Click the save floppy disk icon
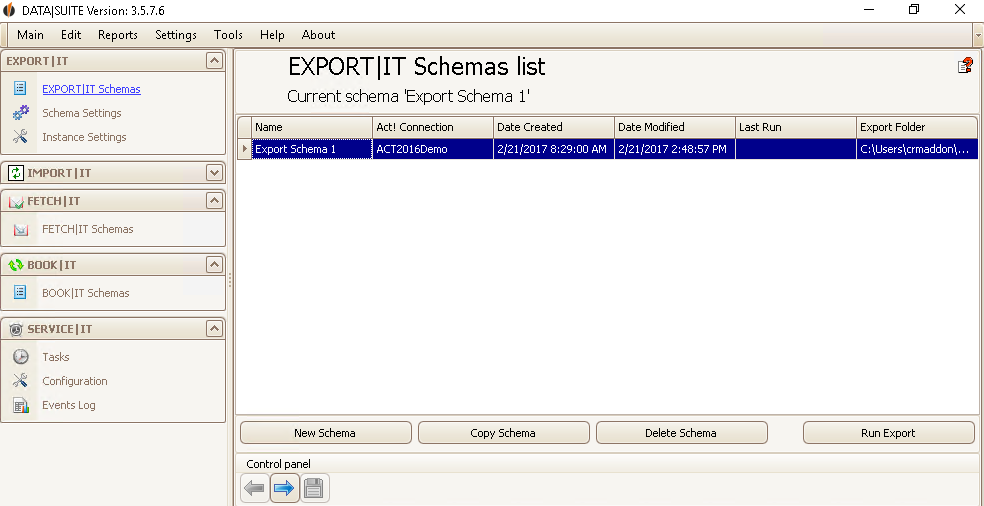Viewport: 984px width, 506px height. point(315,488)
